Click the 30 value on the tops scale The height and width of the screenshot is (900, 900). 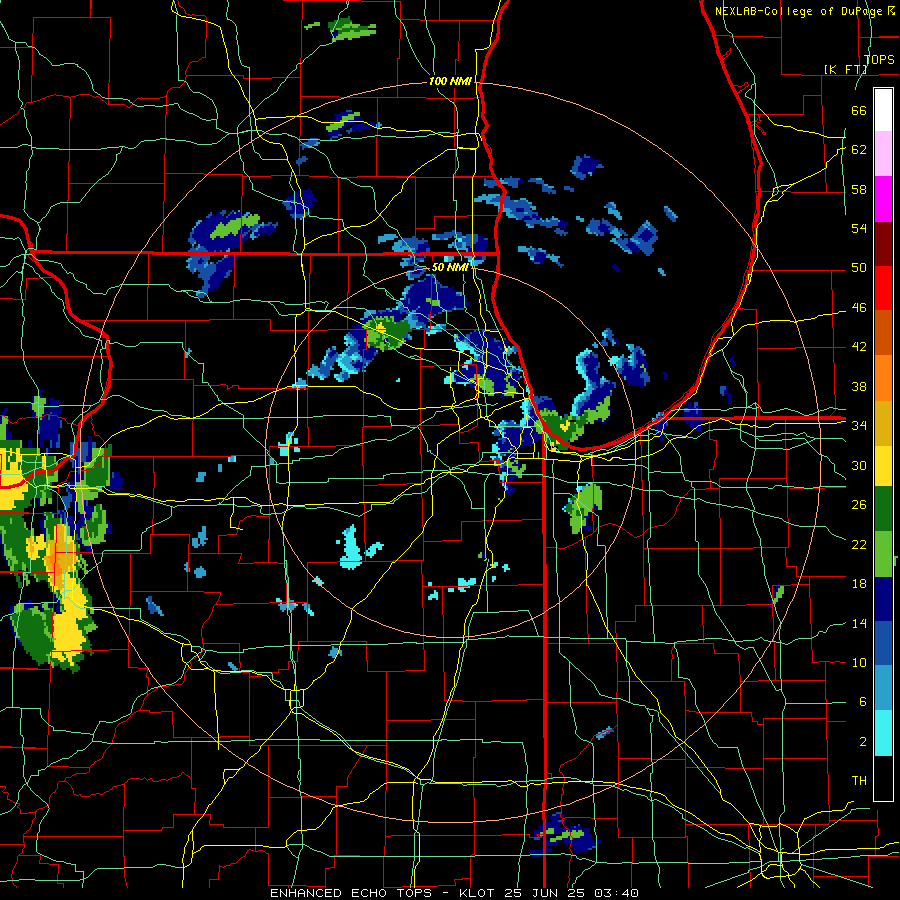click(x=859, y=465)
